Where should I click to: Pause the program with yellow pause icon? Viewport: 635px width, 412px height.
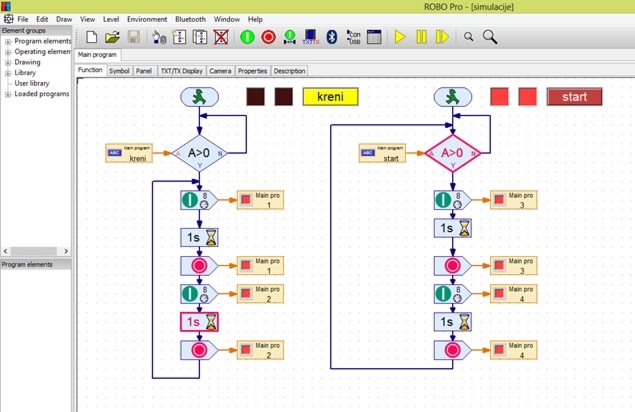421,37
